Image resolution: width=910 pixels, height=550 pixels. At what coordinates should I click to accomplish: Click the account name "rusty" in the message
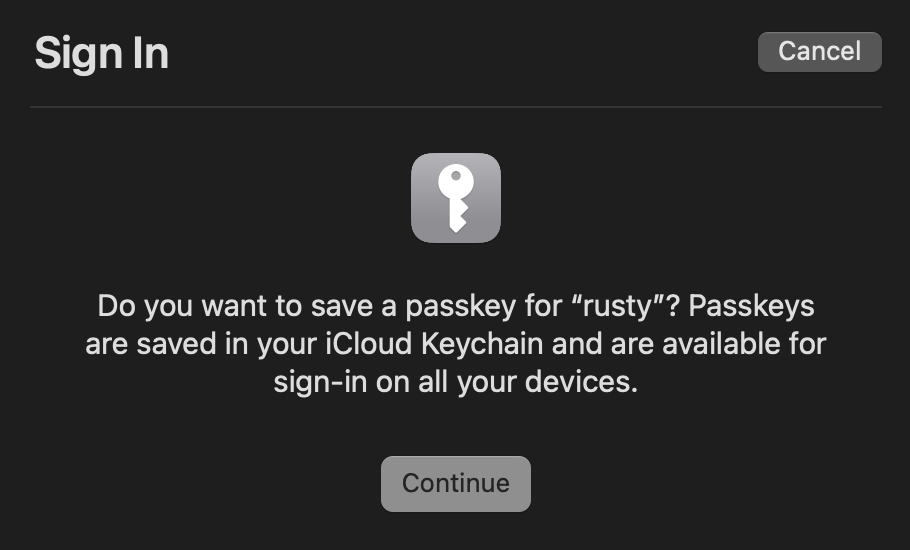618,306
